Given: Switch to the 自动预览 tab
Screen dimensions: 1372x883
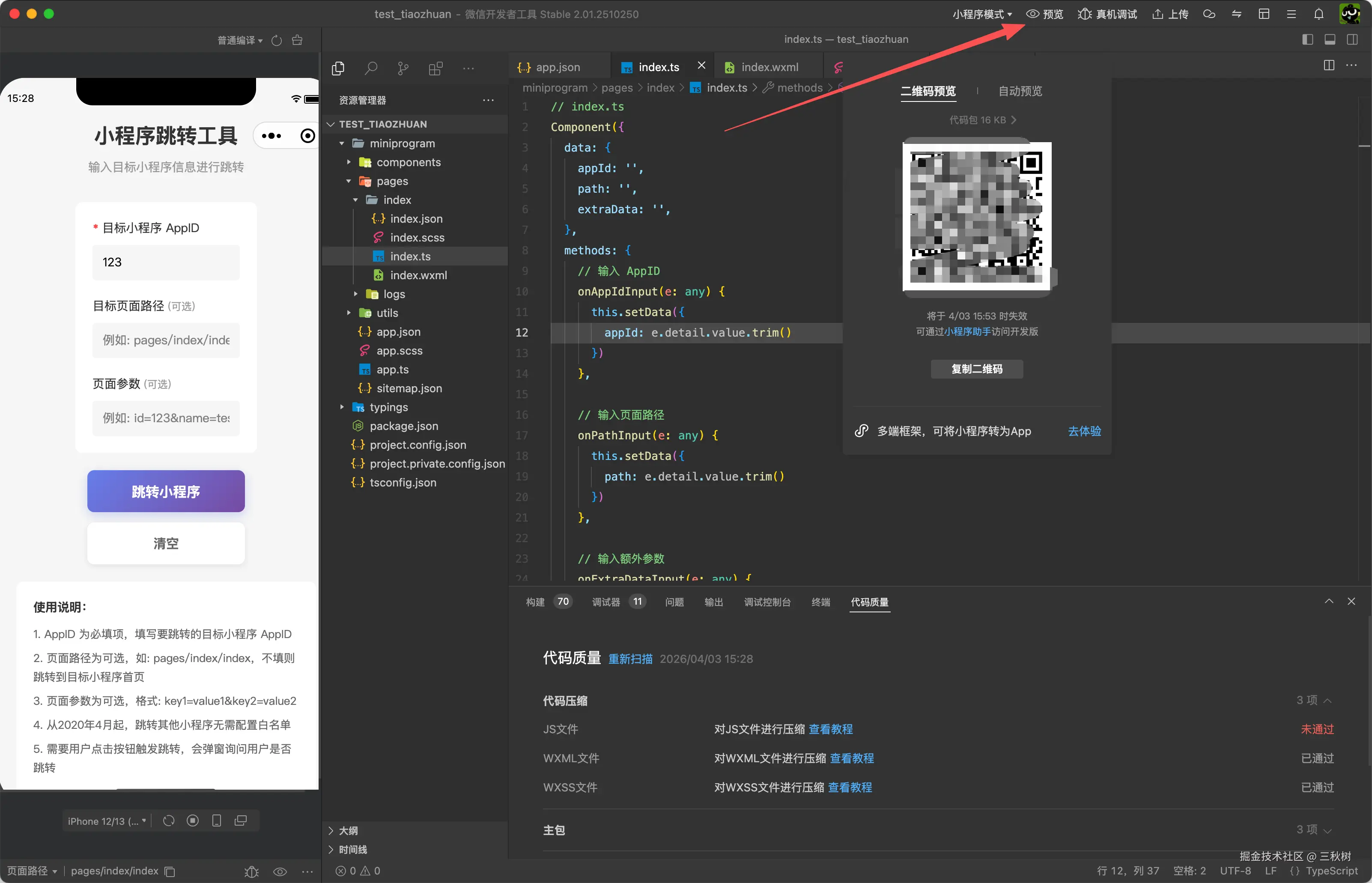Looking at the screenshot, I should tap(1020, 91).
